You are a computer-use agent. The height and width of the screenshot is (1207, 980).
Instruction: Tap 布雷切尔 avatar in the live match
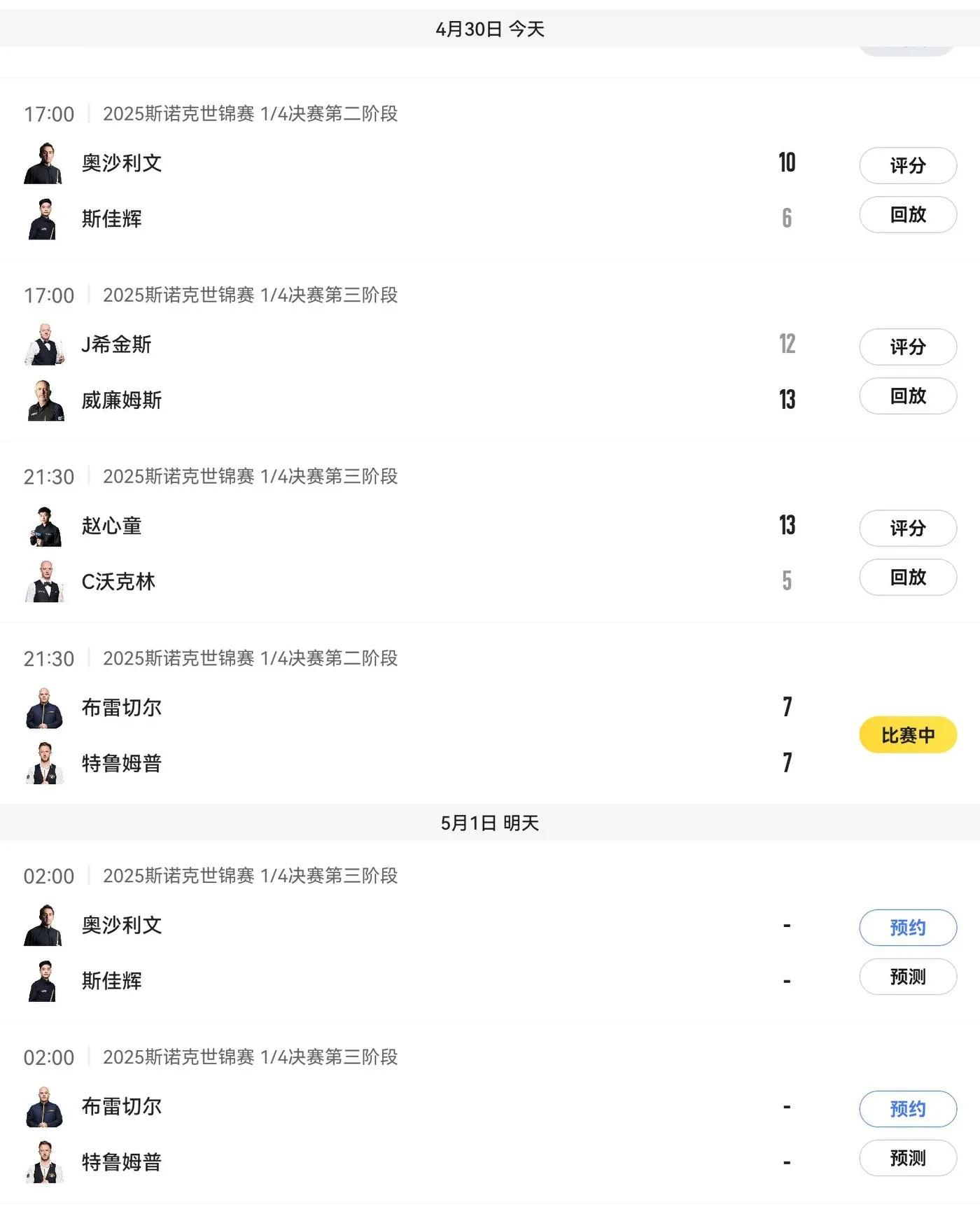pyautogui.click(x=44, y=708)
